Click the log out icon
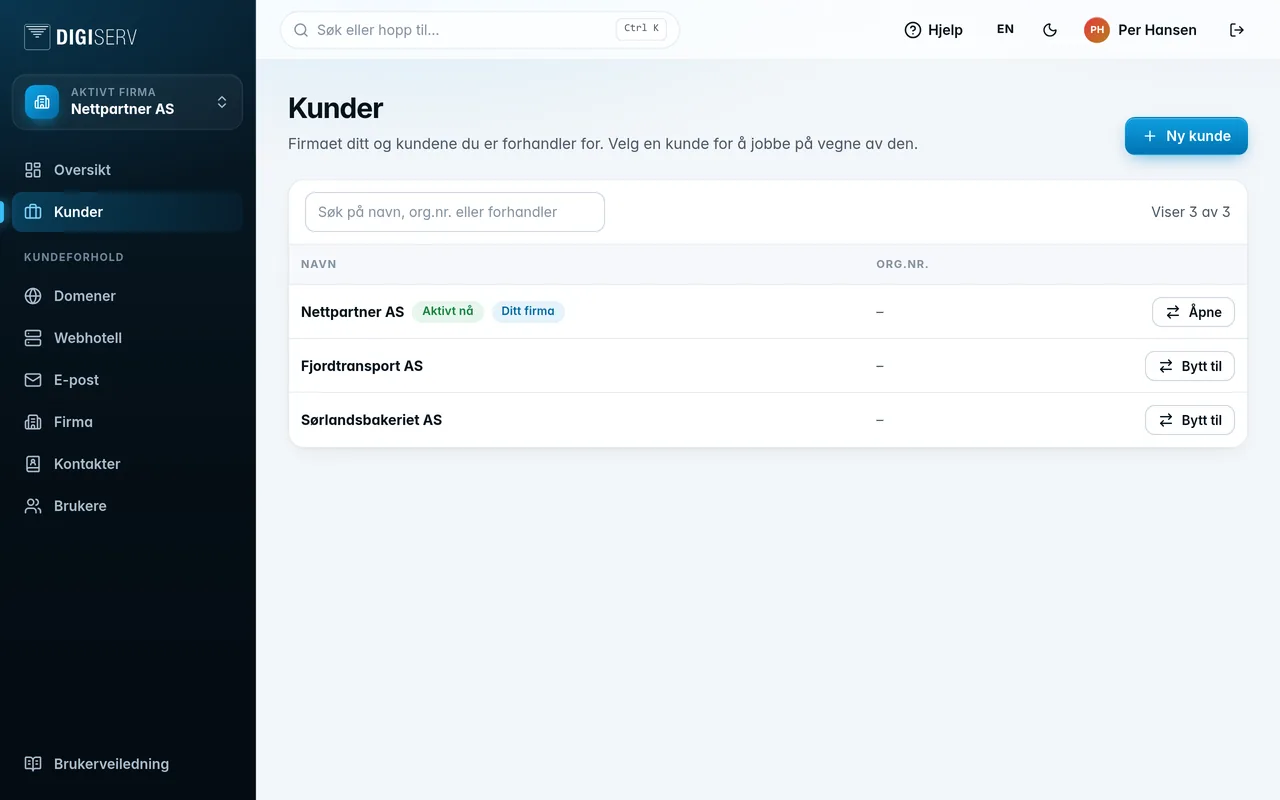 1237,30
